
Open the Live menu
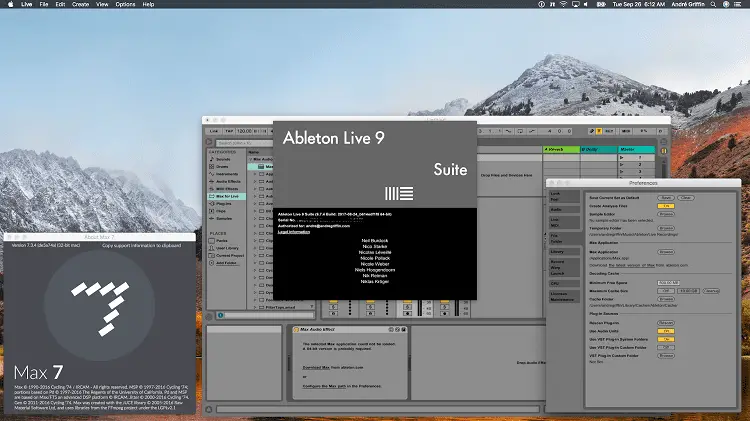(x=27, y=4)
